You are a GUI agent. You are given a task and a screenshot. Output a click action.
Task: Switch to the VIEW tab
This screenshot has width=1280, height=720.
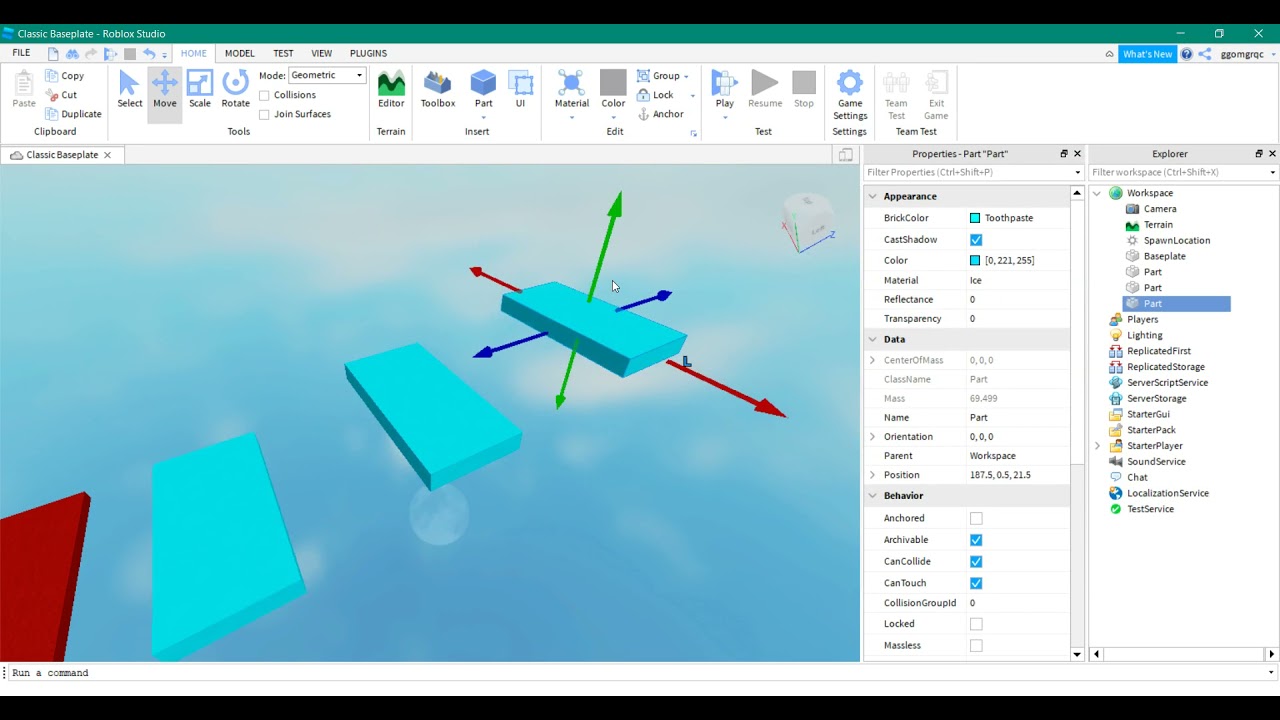pyautogui.click(x=322, y=53)
